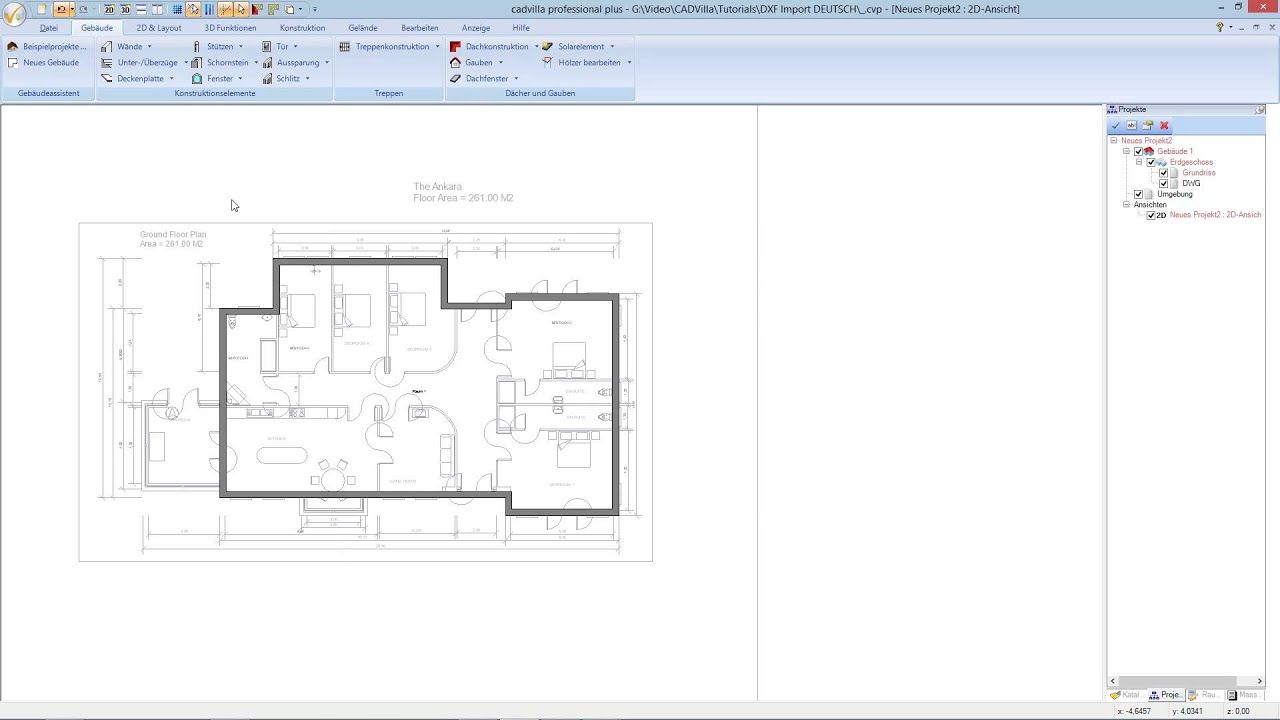Open the Gauben dropdown arrow
Image resolution: width=1280 pixels, height=720 pixels.
coord(500,62)
